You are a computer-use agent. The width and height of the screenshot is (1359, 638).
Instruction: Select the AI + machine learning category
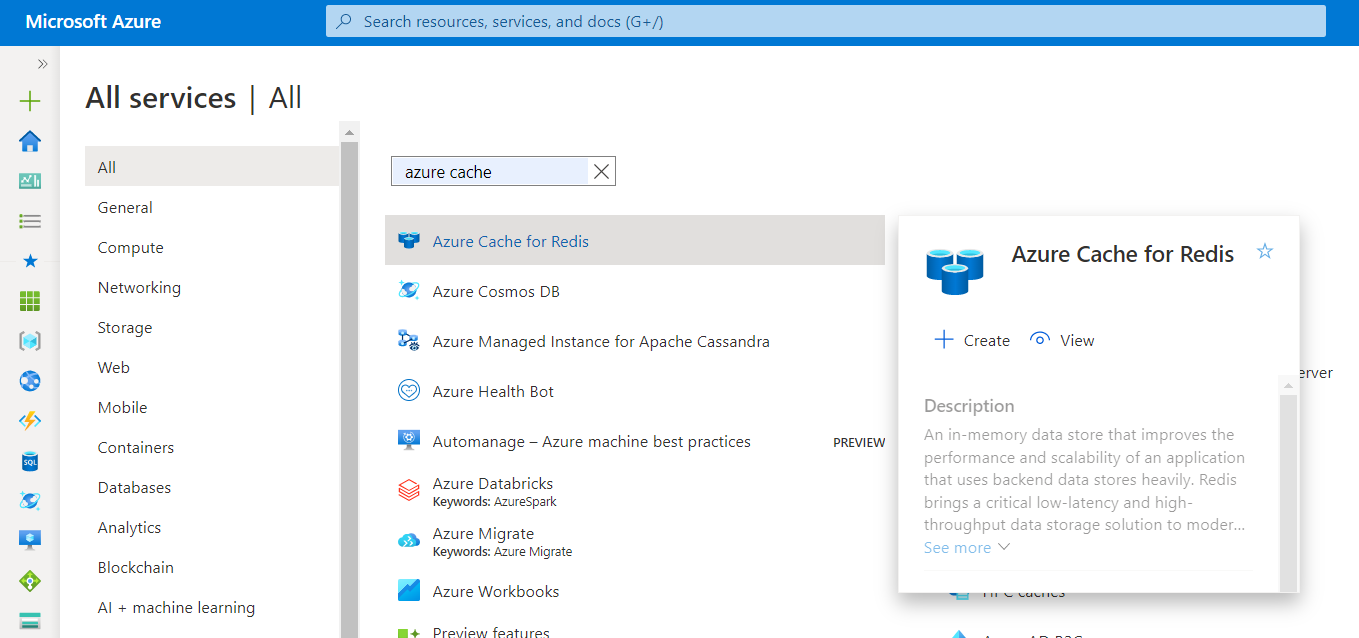pos(176,608)
